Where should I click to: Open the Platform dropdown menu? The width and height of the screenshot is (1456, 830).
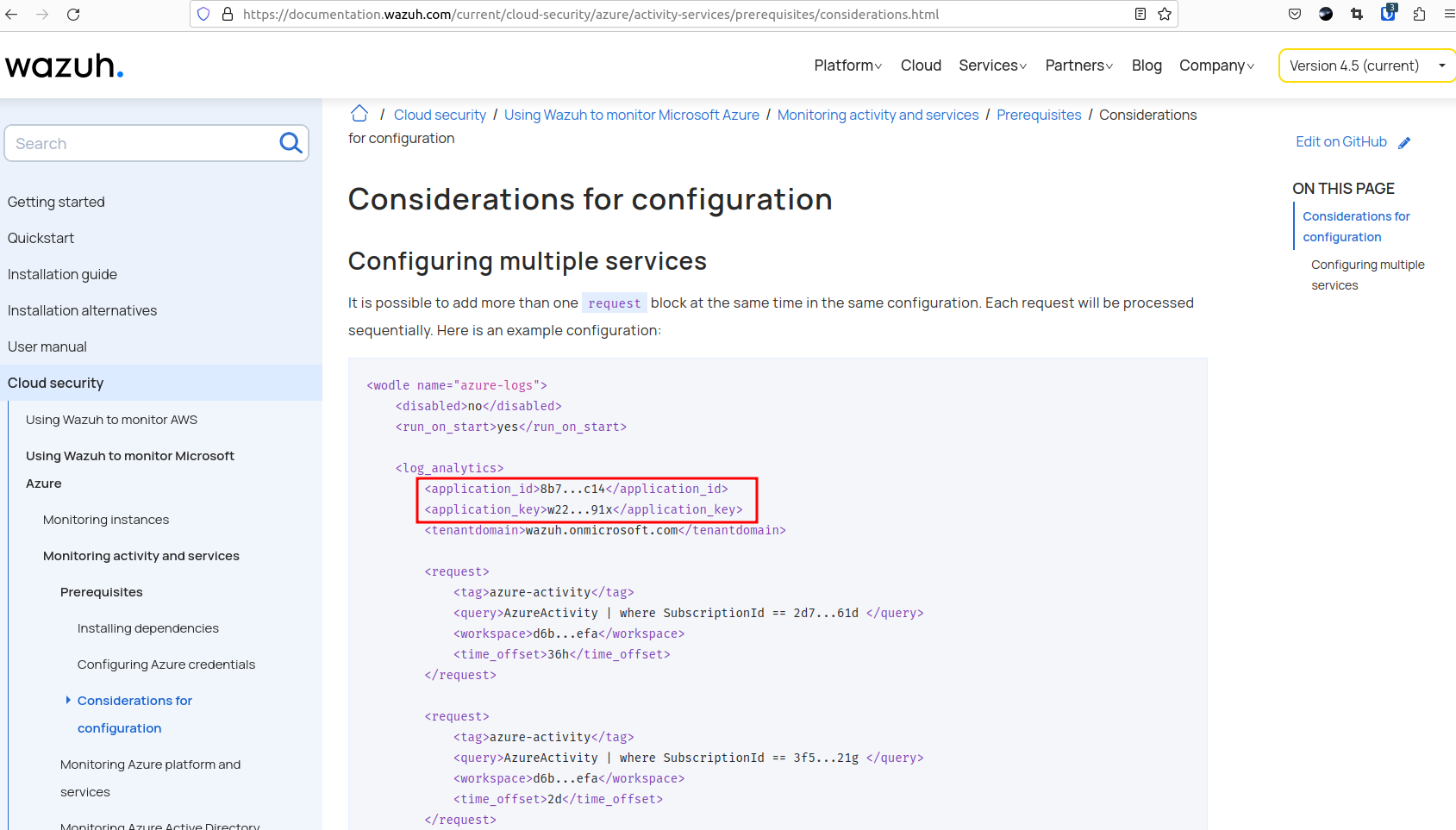click(x=847, y=66)
